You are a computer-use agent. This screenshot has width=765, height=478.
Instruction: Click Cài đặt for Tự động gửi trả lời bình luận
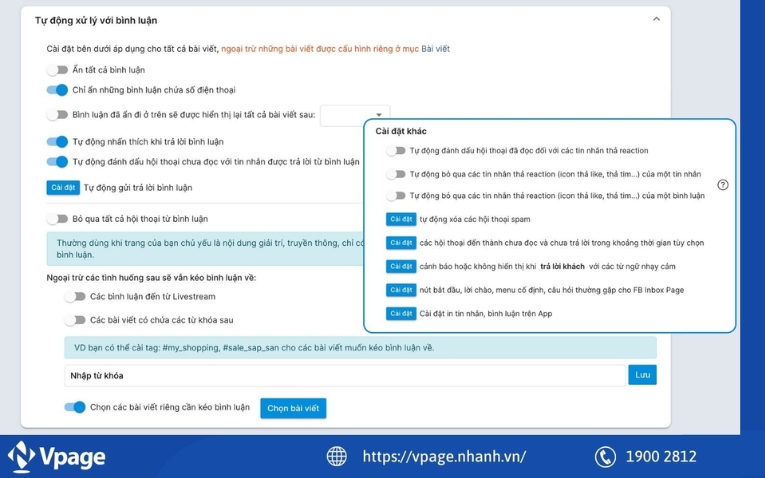(63, 187)
